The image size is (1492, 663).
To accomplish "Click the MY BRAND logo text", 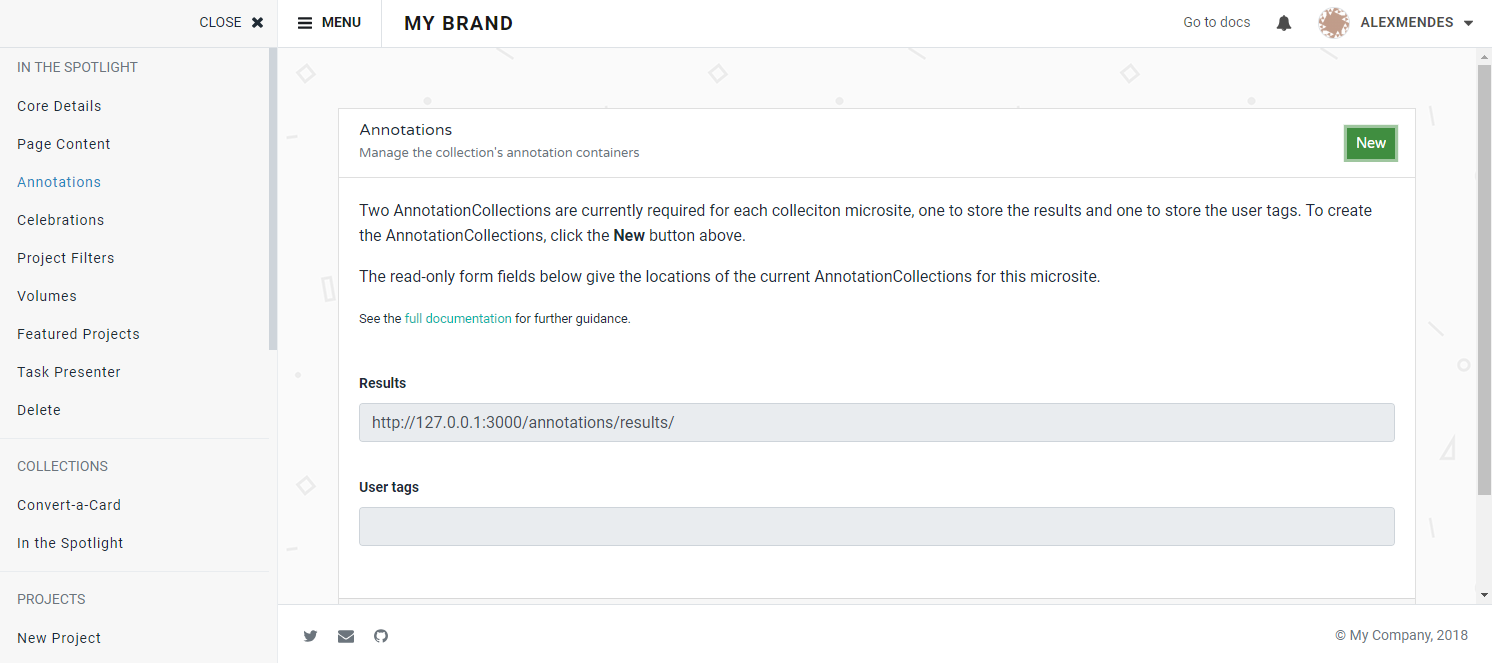I will [457, 22].
